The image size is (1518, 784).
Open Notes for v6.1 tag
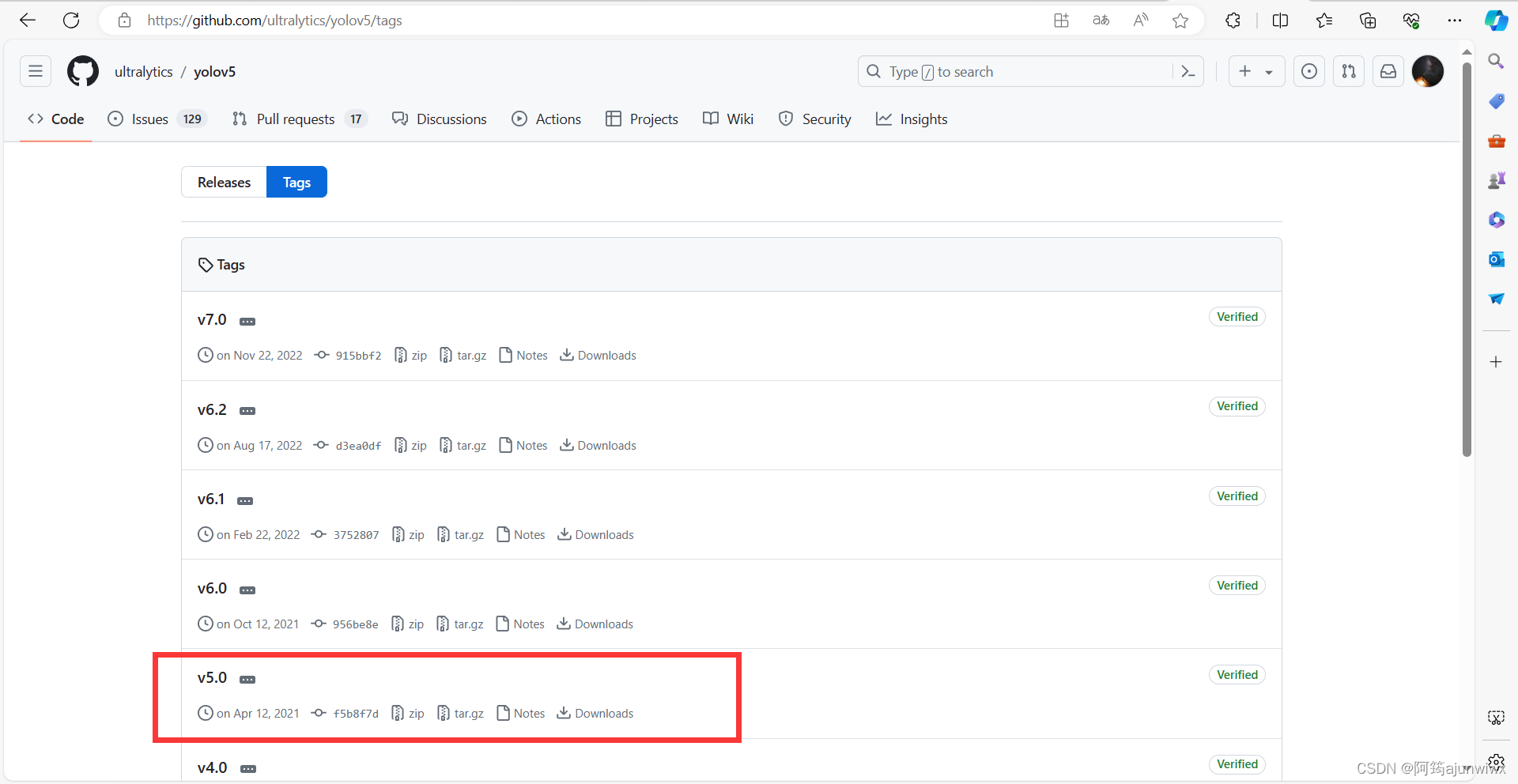[521, 535]
